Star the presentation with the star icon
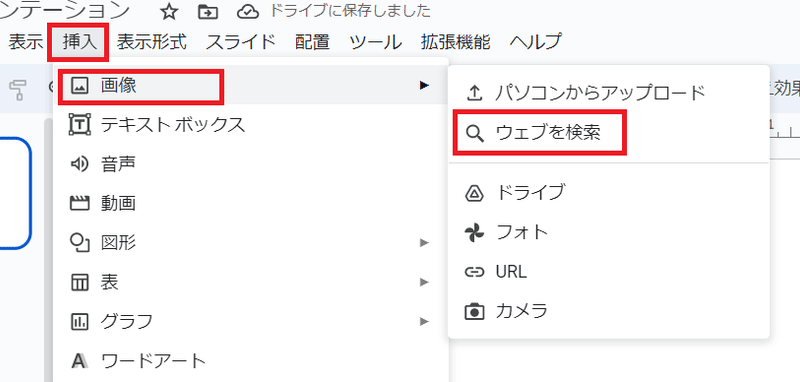The image size is (800, 382). (169, 12)
